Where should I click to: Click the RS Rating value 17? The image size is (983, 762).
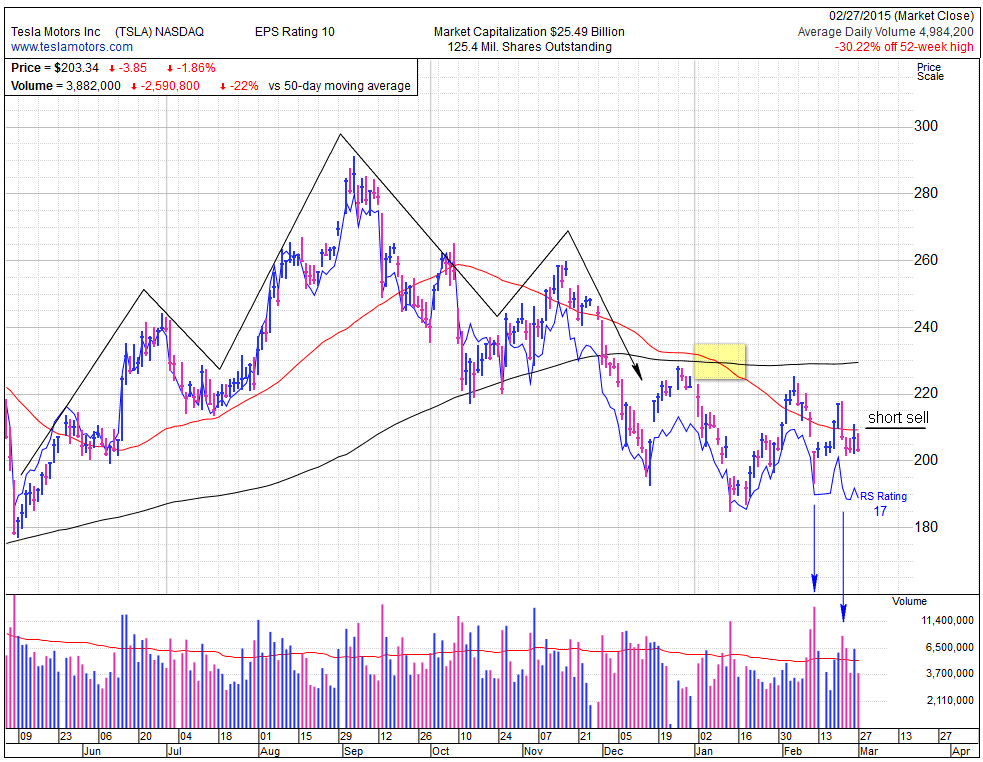coord(880,512)
